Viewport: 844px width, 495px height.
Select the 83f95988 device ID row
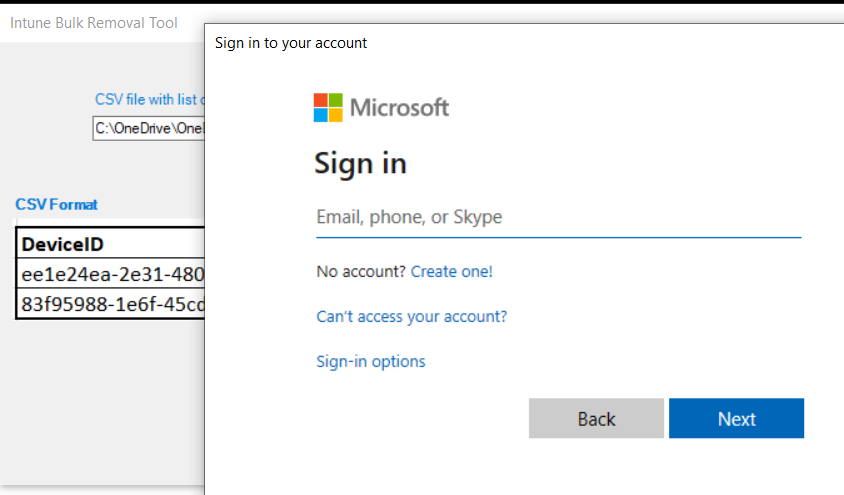(112, 303)
